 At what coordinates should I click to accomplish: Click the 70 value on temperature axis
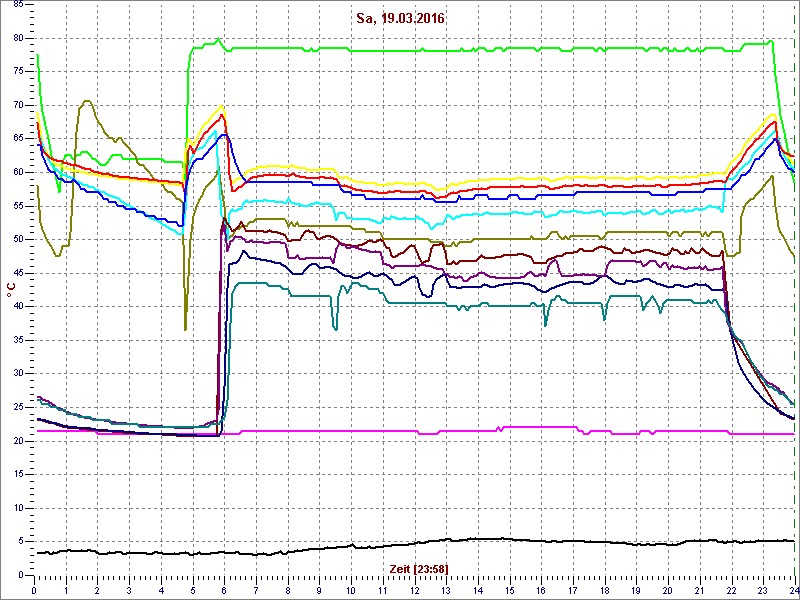tap(17, 105)
